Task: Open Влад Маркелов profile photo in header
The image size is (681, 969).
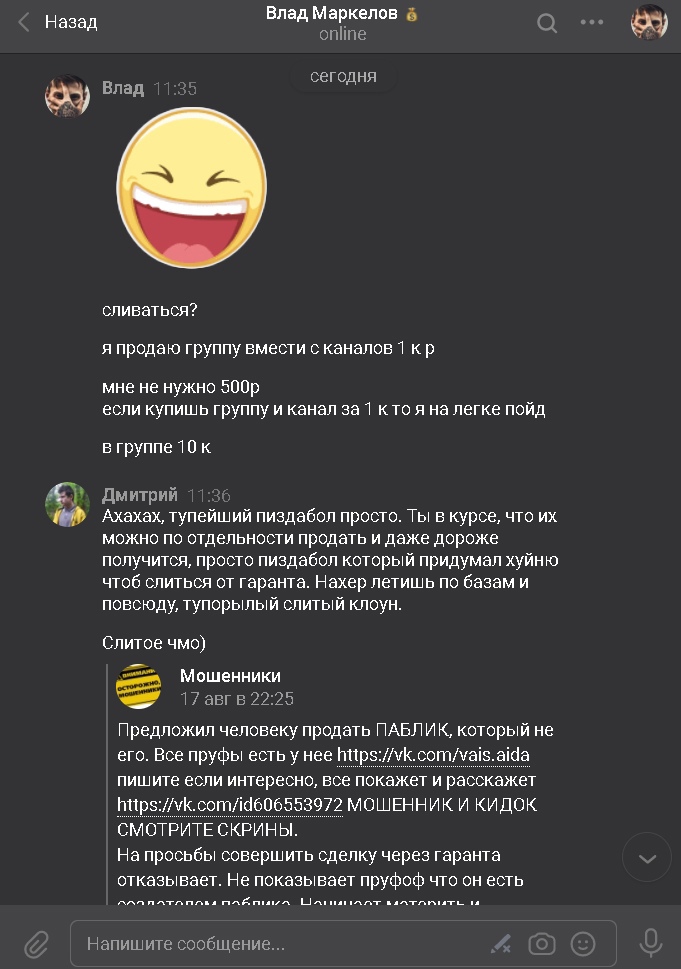Action: tap(649, 22)
